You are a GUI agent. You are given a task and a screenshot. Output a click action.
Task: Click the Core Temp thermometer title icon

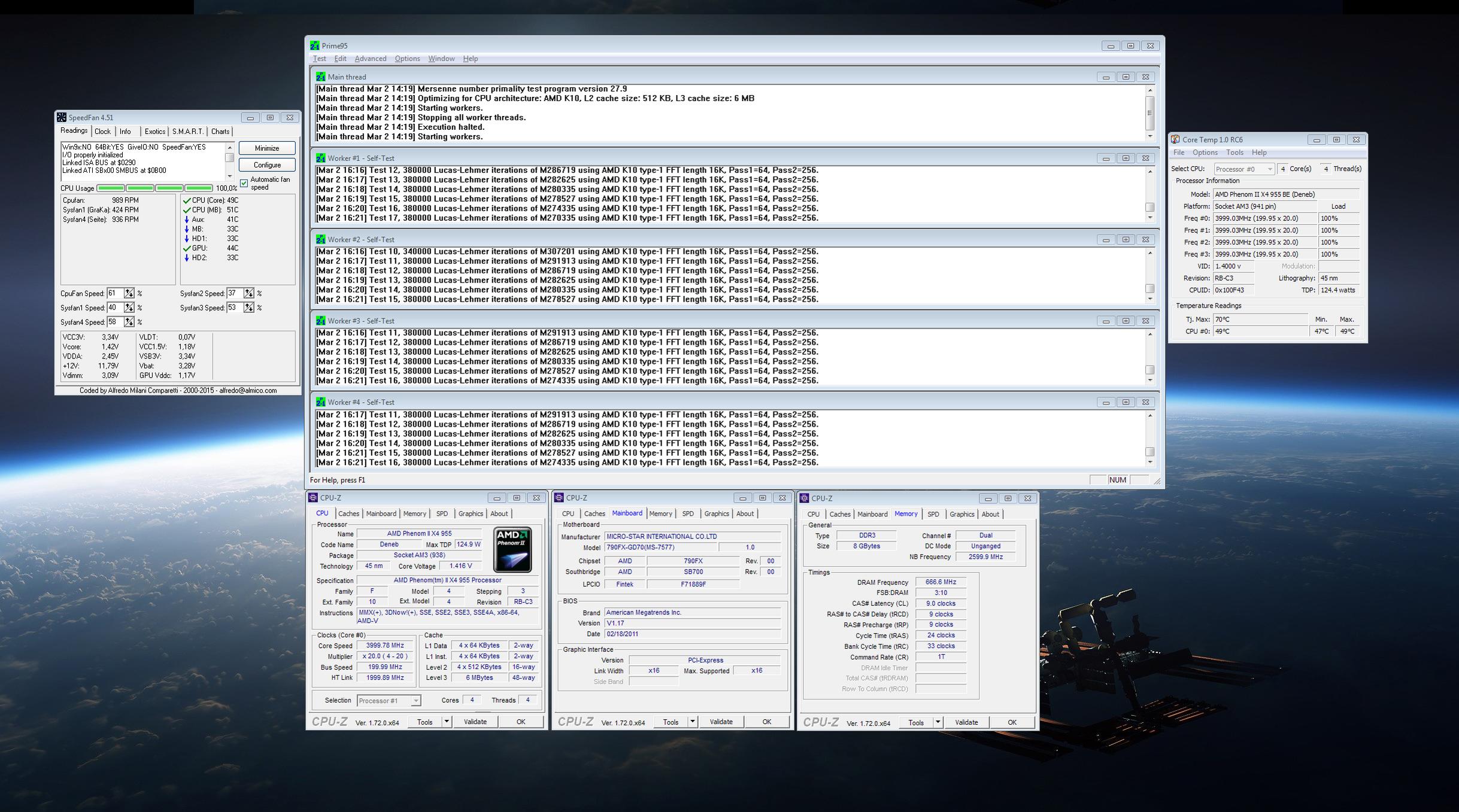point(1175,139)
